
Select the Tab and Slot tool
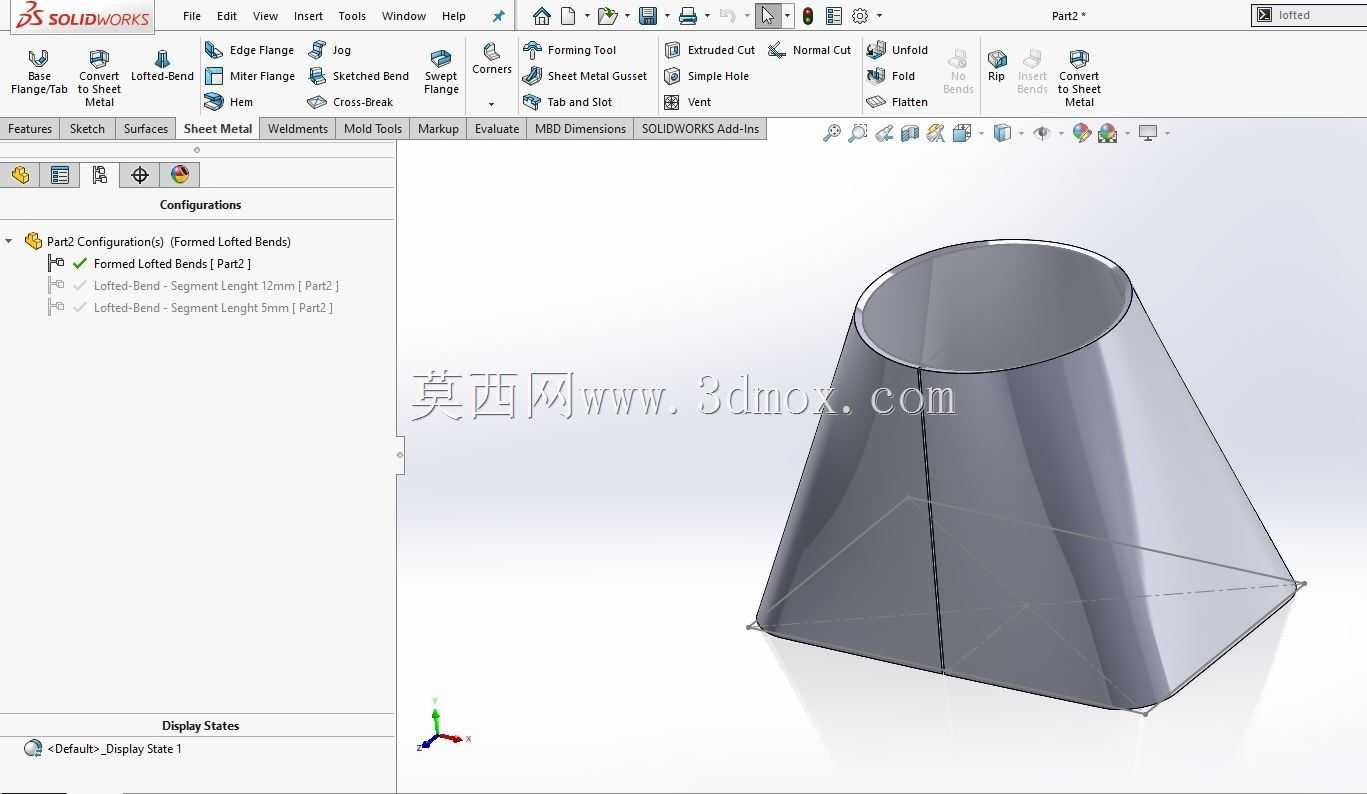point(568,102)
